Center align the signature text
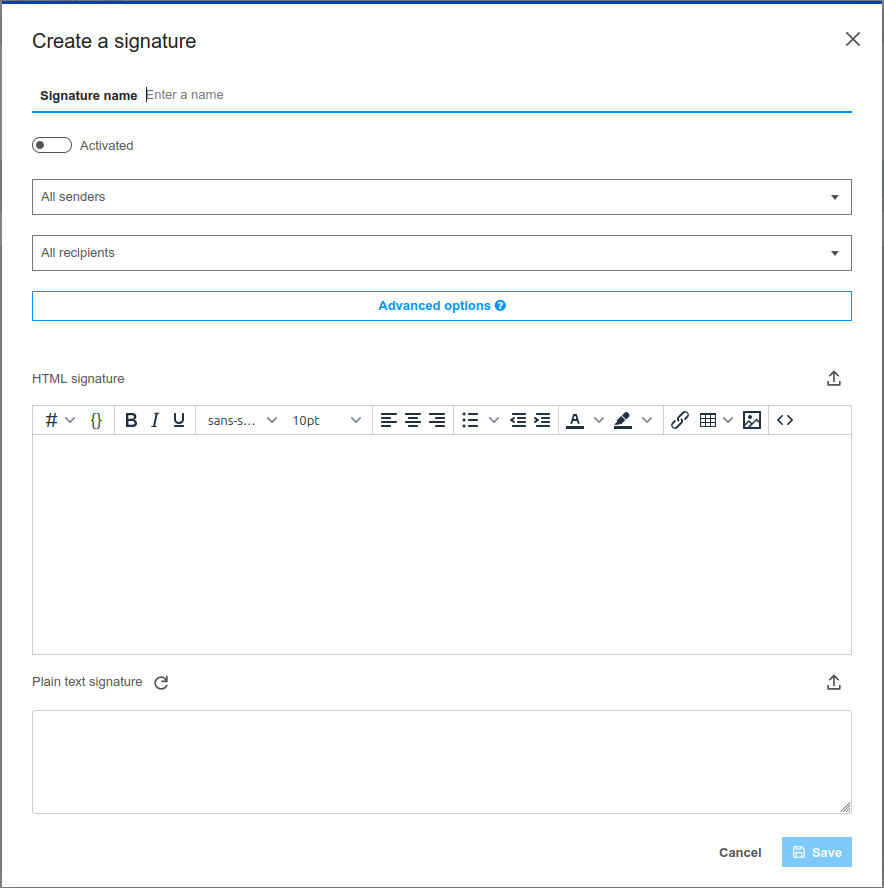884x888 pixels. coord(412,421)
